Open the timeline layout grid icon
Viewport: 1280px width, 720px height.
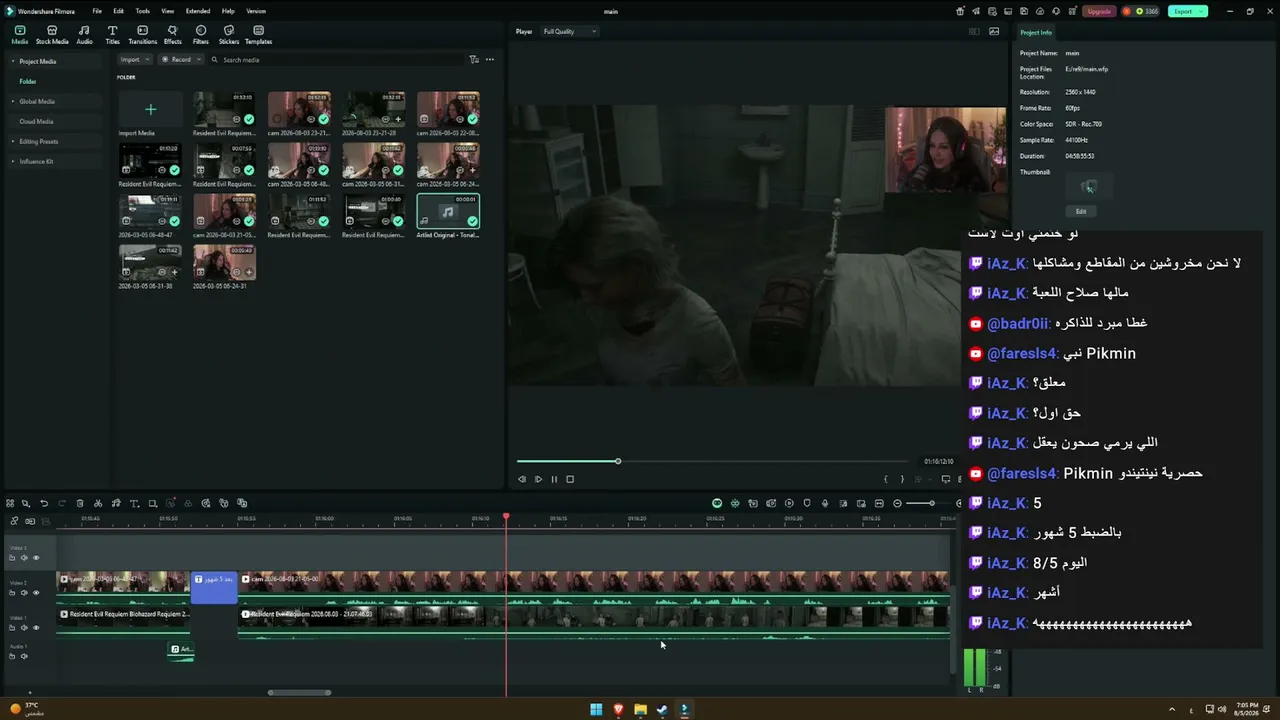pyautogui.click(x=10, y=503)
